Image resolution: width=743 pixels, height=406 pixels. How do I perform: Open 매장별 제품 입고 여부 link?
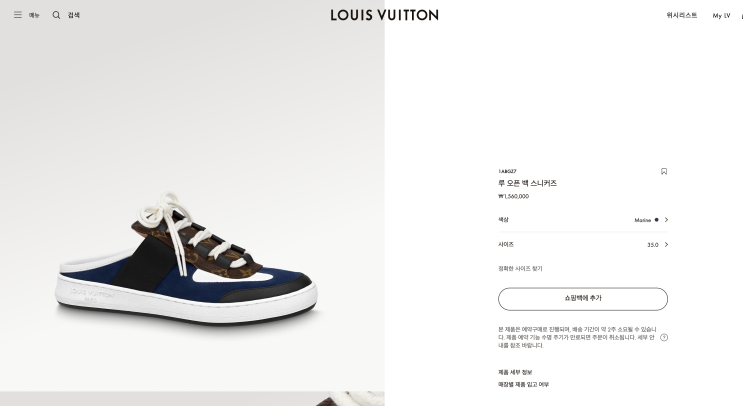coord(523,384)
